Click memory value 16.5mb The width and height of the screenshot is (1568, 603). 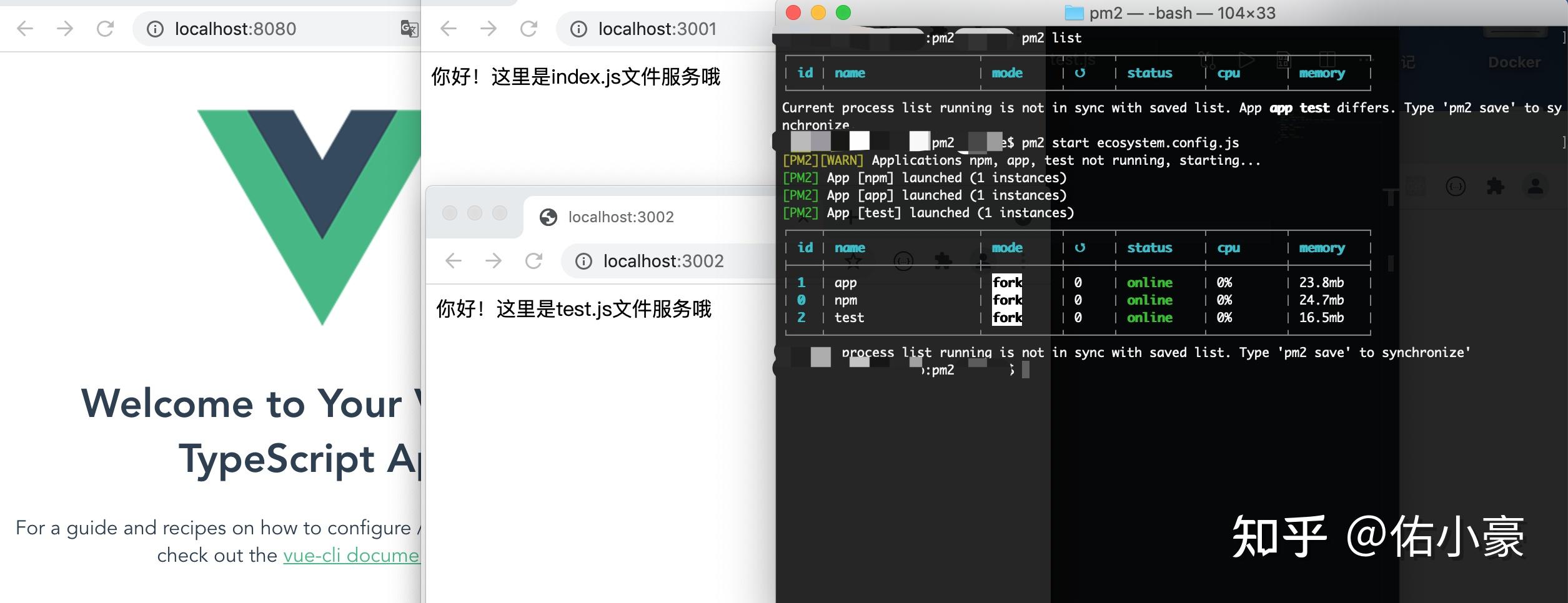1321,318
